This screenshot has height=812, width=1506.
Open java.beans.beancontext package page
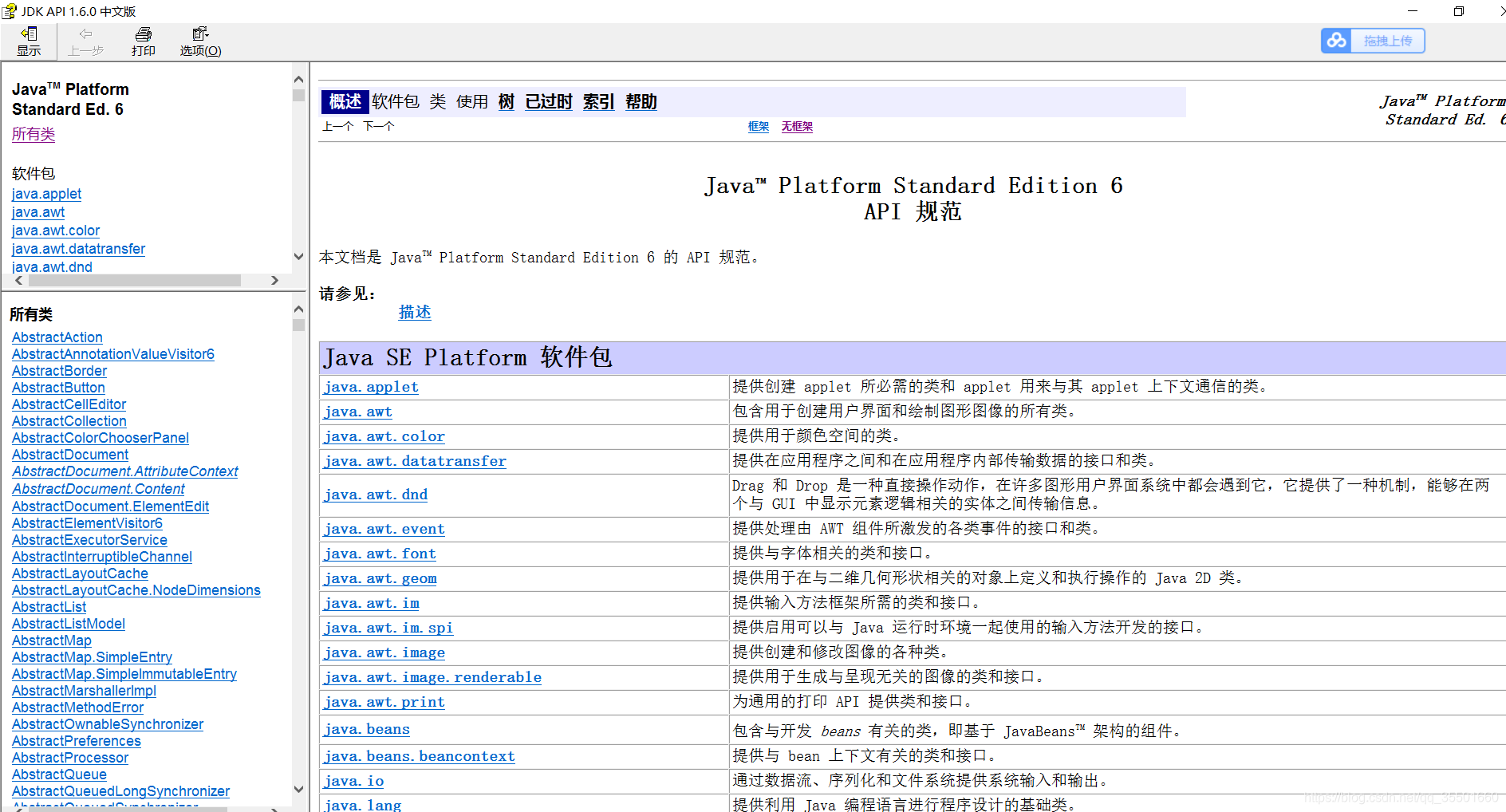point(419,756)
